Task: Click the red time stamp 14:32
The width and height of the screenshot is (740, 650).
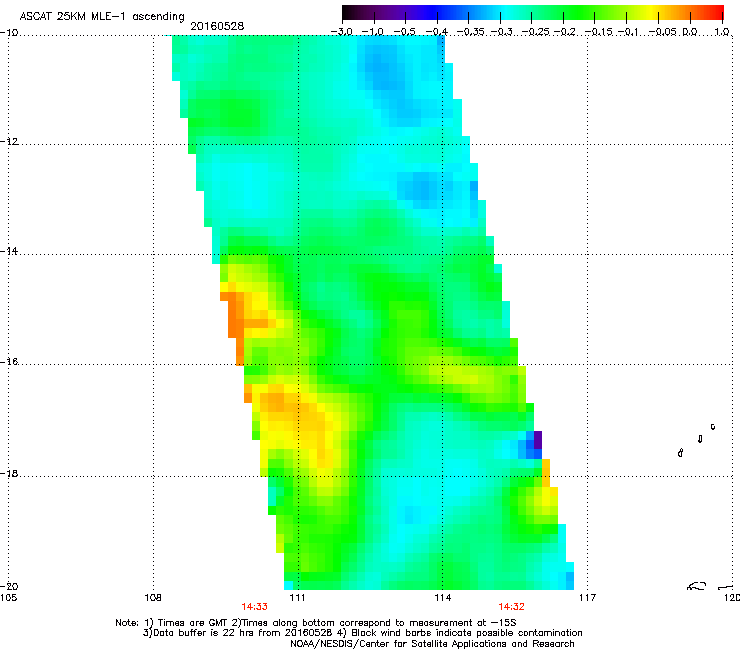Action: point(512,607)
